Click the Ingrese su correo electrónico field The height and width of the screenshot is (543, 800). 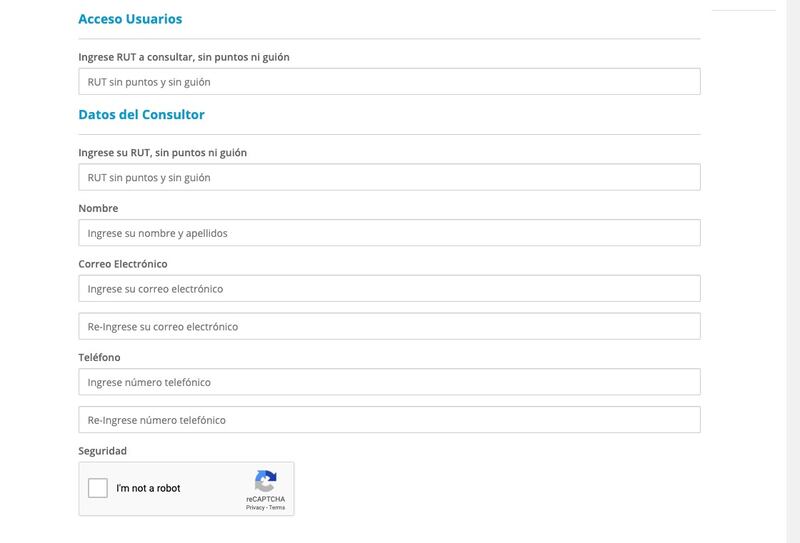pyautogui.click(x=389, y=288)
